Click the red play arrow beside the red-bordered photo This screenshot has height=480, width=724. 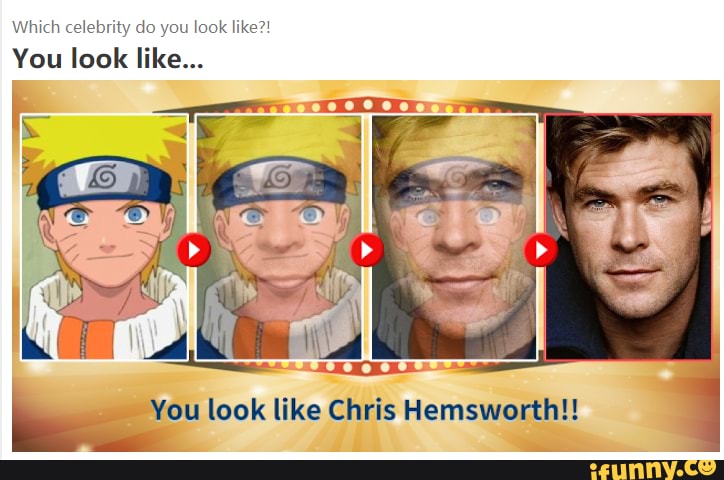tap(541, 250)
